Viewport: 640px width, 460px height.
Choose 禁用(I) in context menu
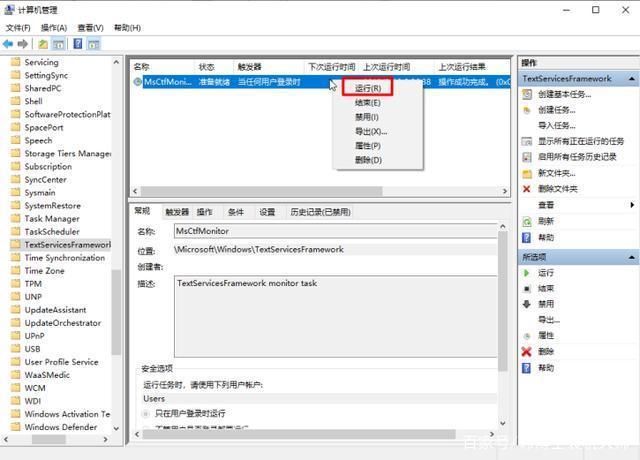(x=367, y=117)
